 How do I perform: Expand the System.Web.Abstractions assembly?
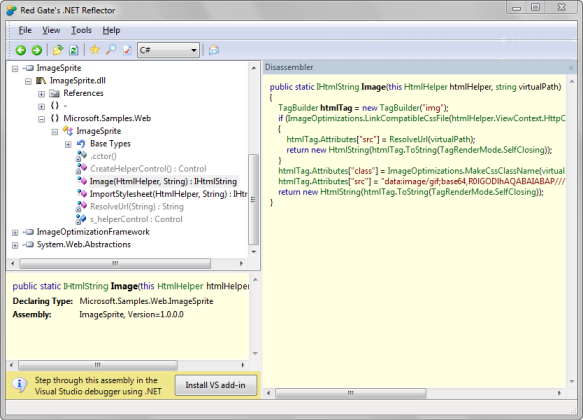click(x=15, y=246)
